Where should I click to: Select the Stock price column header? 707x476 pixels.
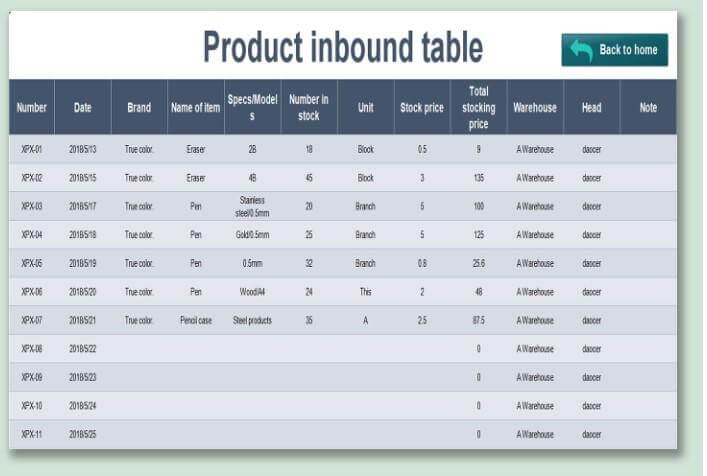tap(422, 107)
